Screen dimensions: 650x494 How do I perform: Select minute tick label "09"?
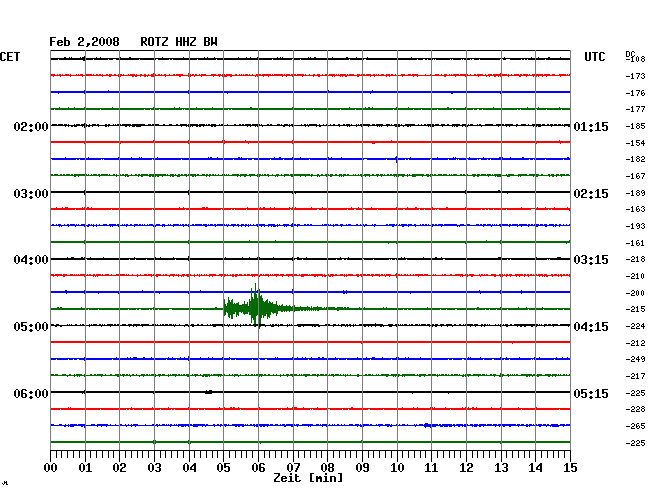[362, 468]
